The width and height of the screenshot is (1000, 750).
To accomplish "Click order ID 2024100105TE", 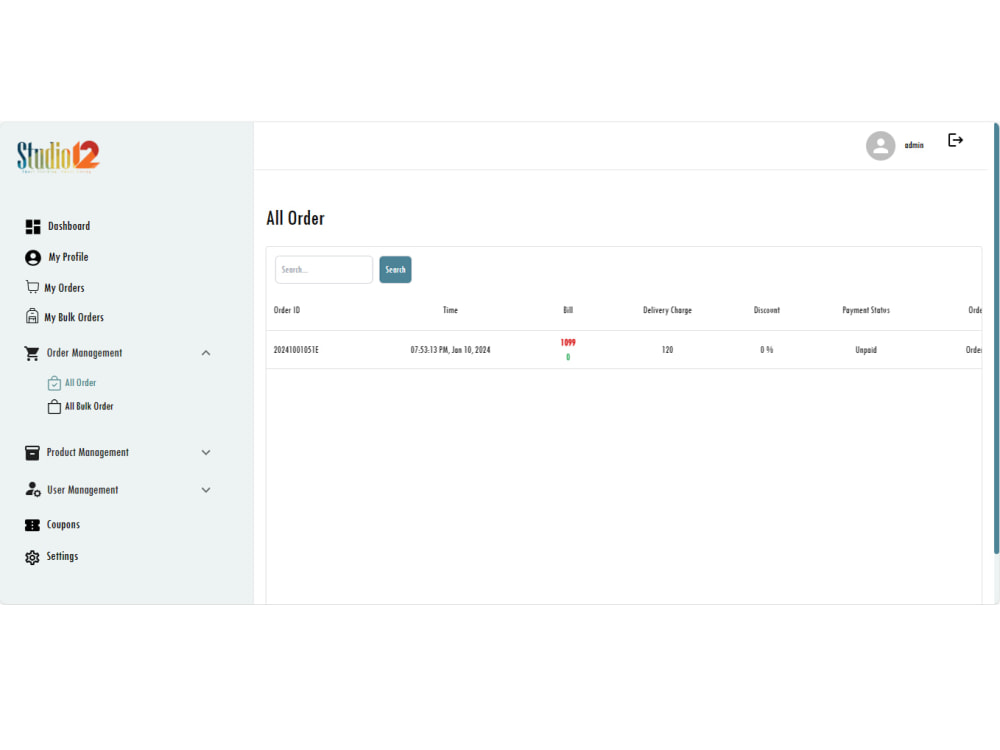I will (296, 349).
